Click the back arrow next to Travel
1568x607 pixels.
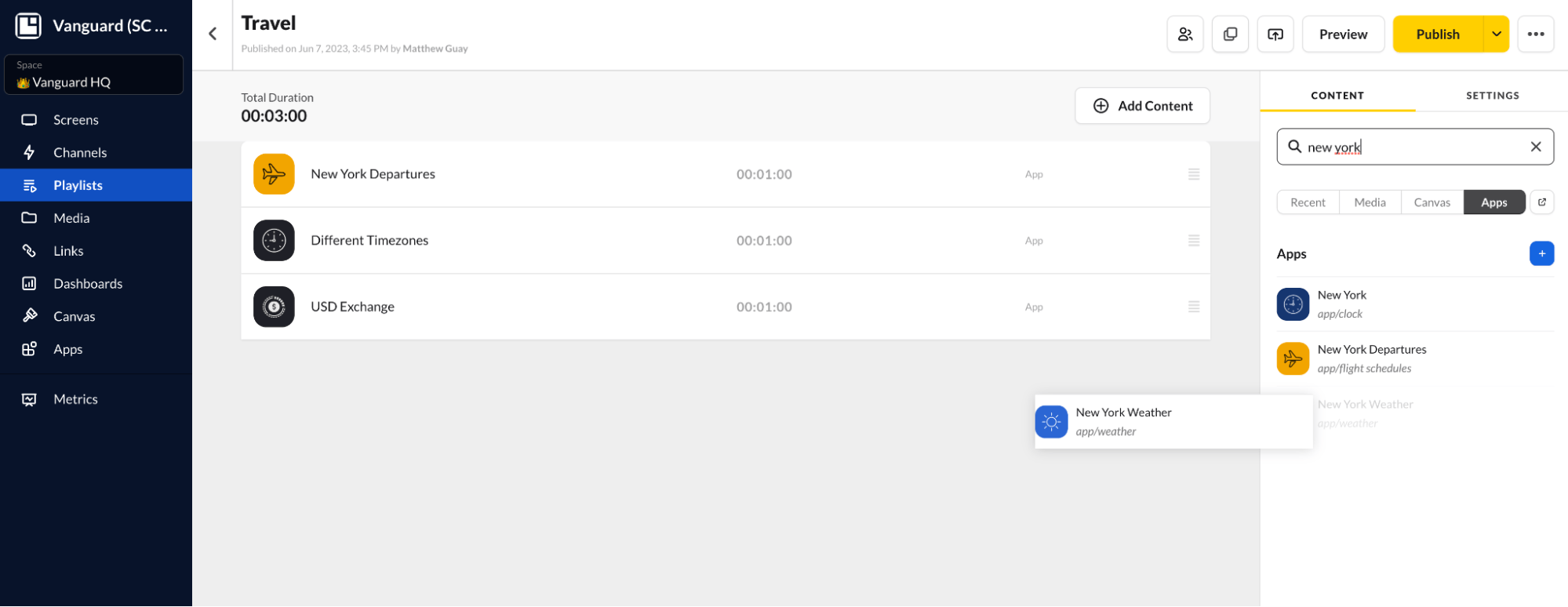213,34
